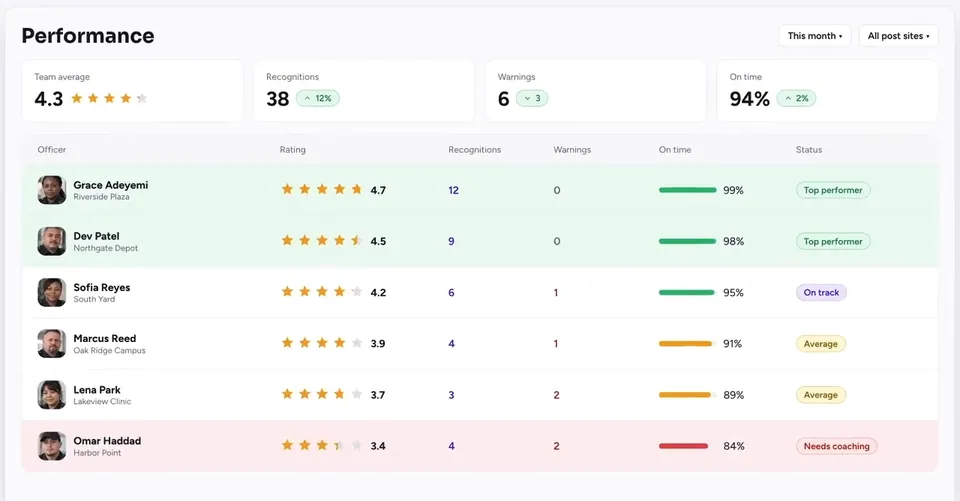The width and height of the screenshot is (960, 501).
Task: Sort by the Warnings column header
Action: point(572,149)
